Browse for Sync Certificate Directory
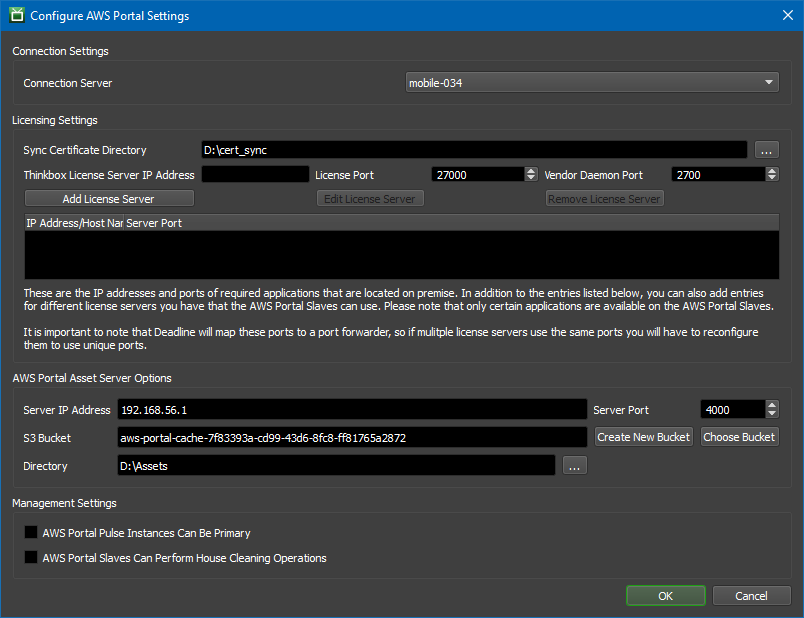 [766, 150]
